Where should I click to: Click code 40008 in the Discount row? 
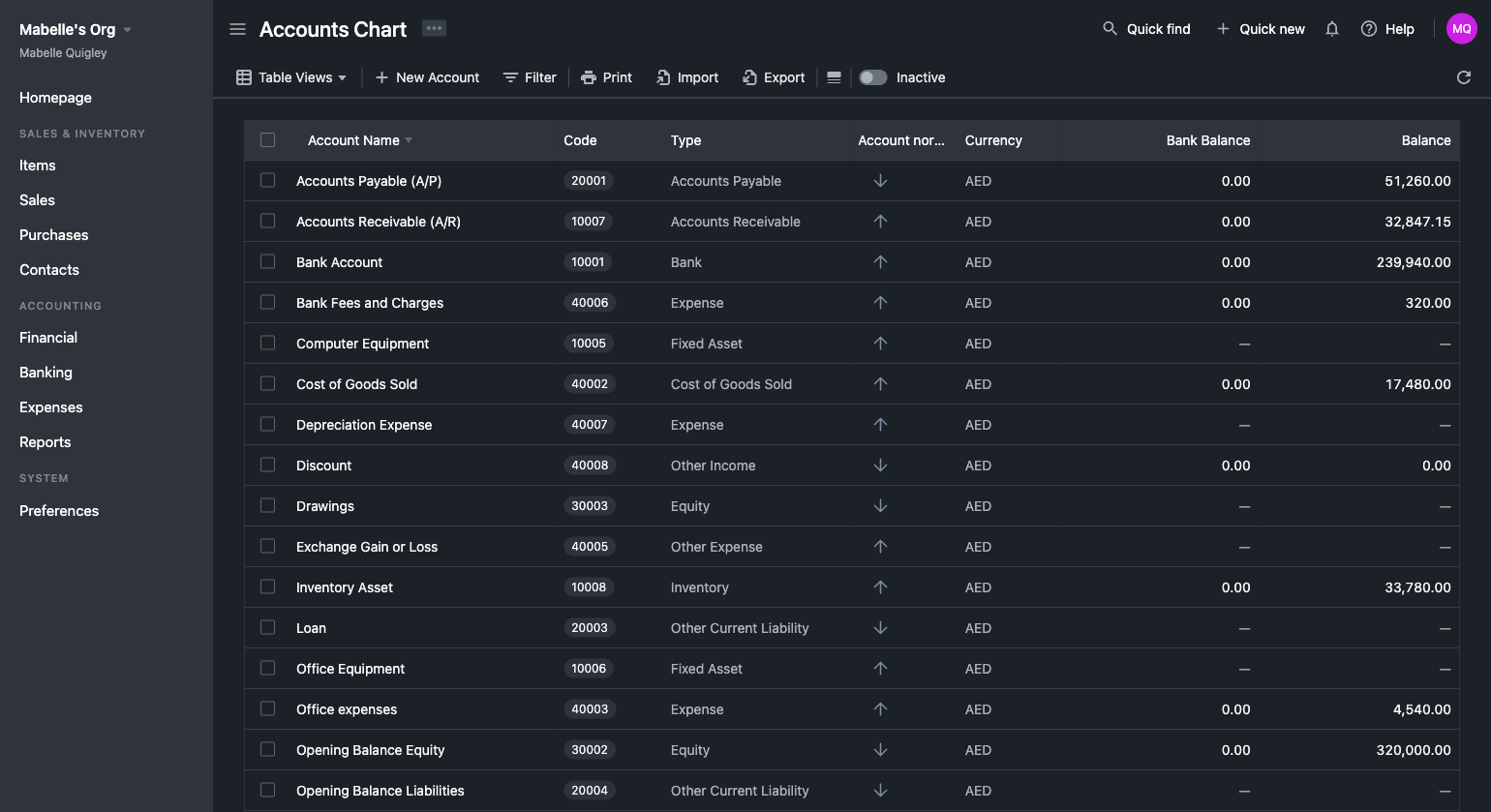tap(590, 466)
